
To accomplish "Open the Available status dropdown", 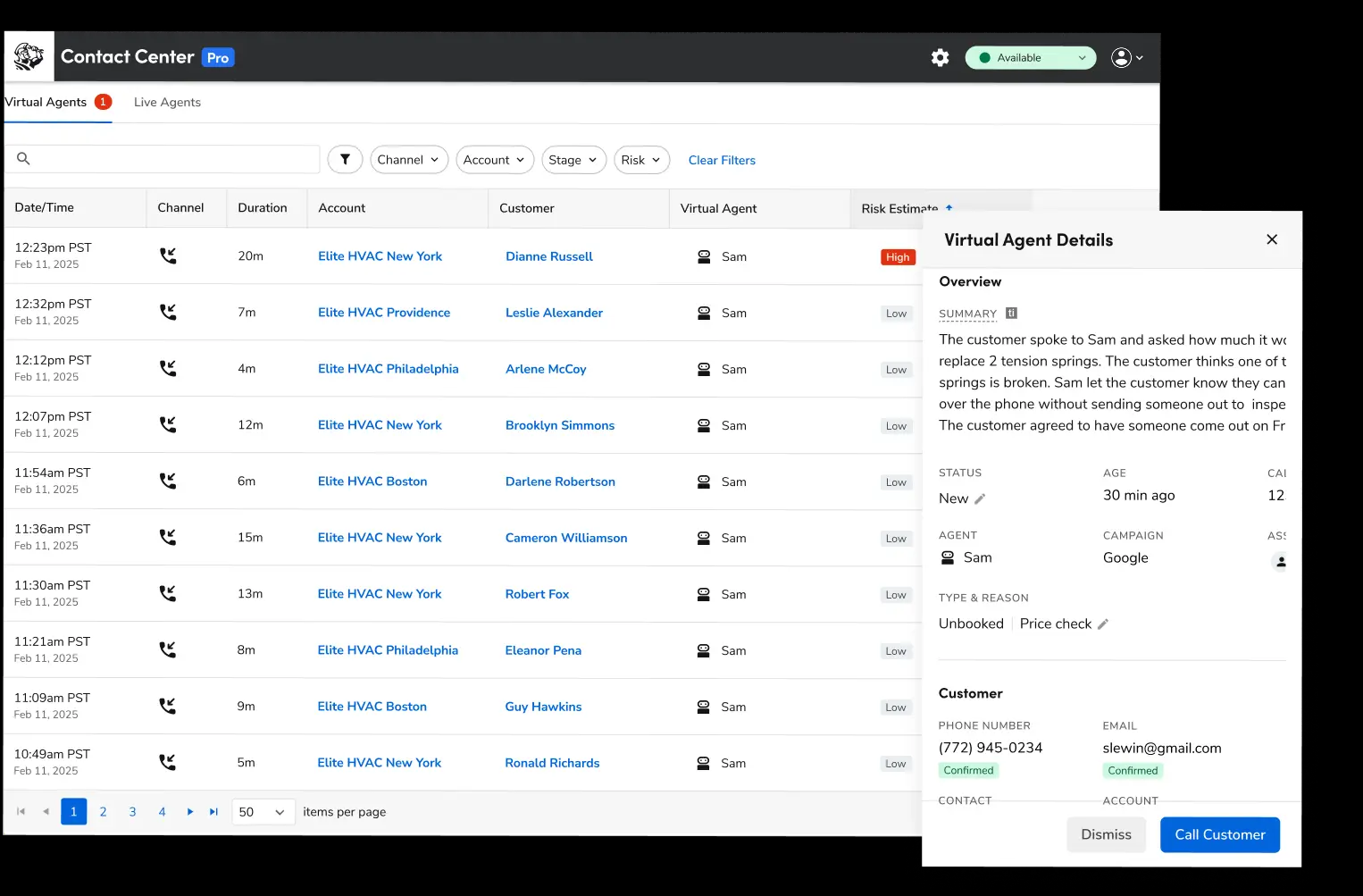I will tap(1031, 57).
